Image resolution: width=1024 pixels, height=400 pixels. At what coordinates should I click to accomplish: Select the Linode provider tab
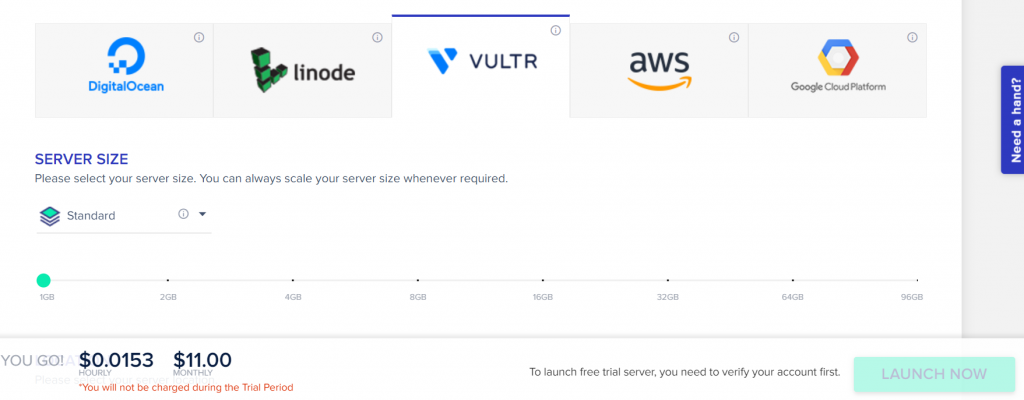pyautogui.click(x=302, y=71)
